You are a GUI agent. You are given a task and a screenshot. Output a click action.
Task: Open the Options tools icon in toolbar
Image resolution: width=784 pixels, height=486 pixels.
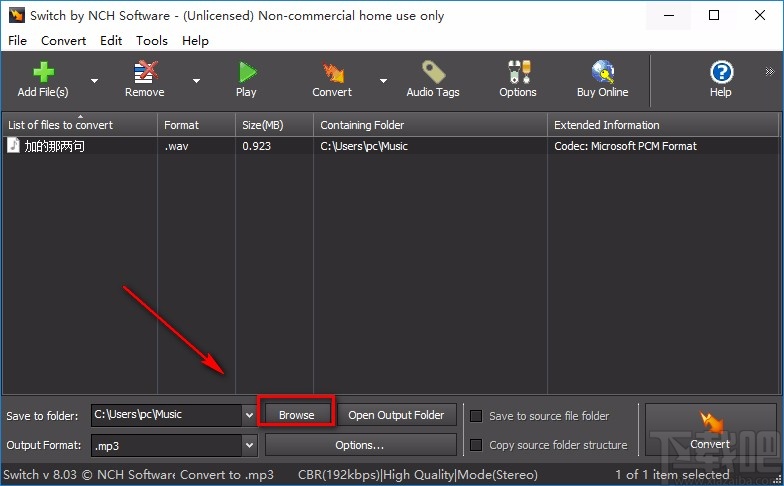pos(519,72)
